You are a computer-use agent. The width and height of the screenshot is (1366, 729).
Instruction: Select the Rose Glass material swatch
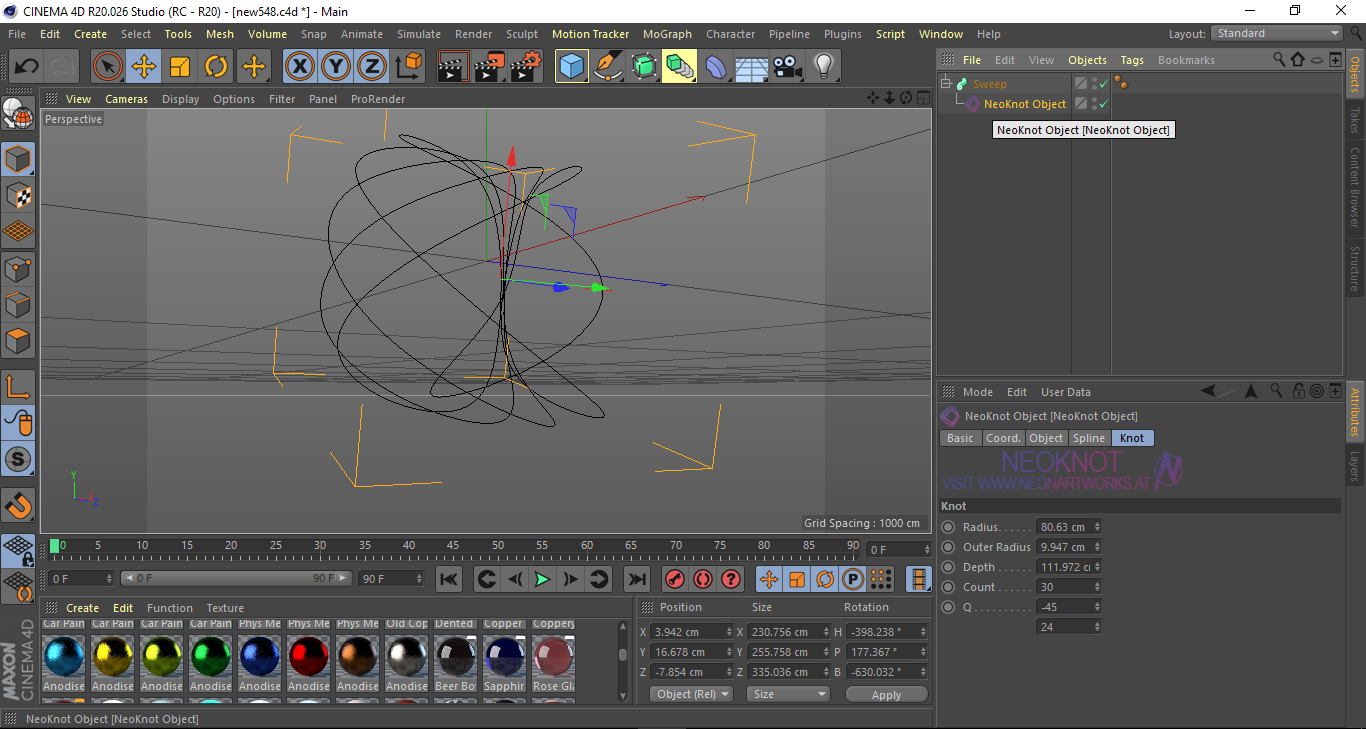pos(553,656)
